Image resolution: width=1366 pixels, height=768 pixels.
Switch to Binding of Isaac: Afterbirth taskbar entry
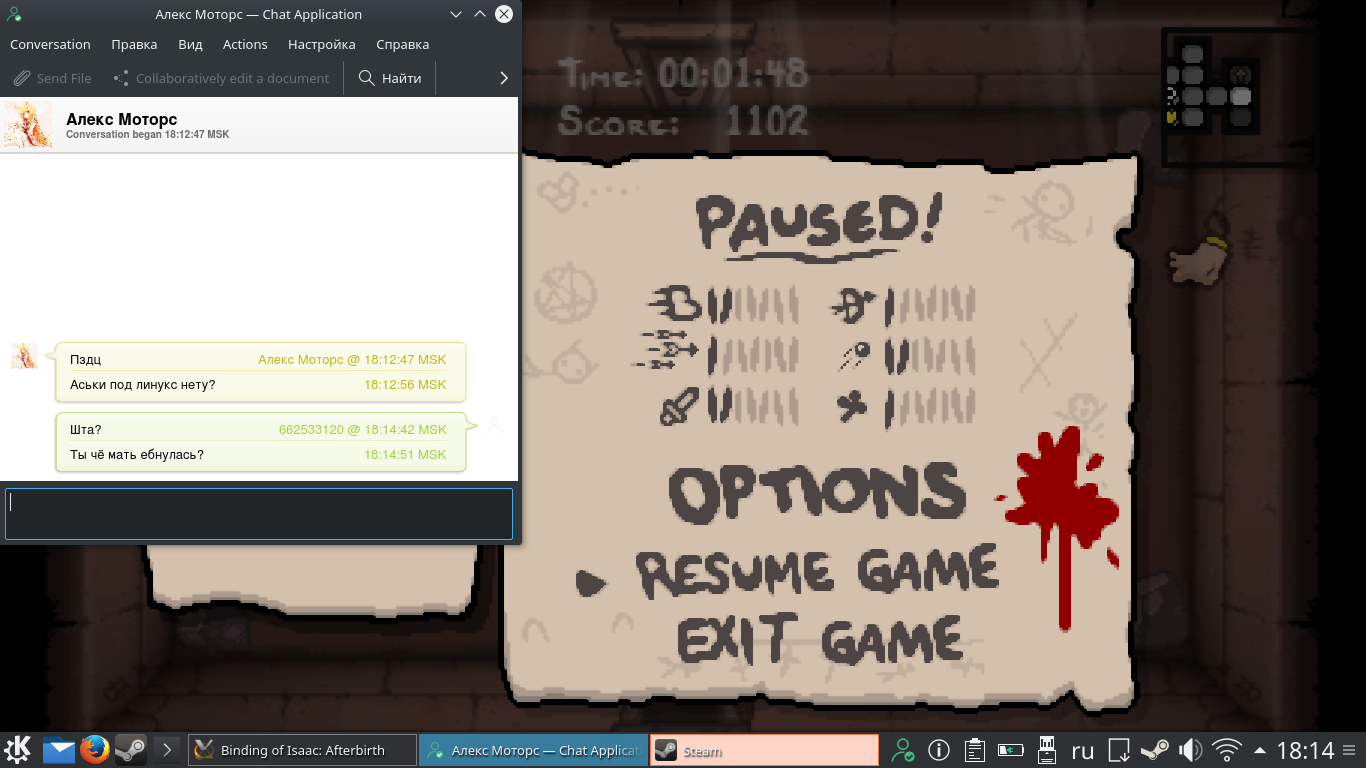coord(302,750)
